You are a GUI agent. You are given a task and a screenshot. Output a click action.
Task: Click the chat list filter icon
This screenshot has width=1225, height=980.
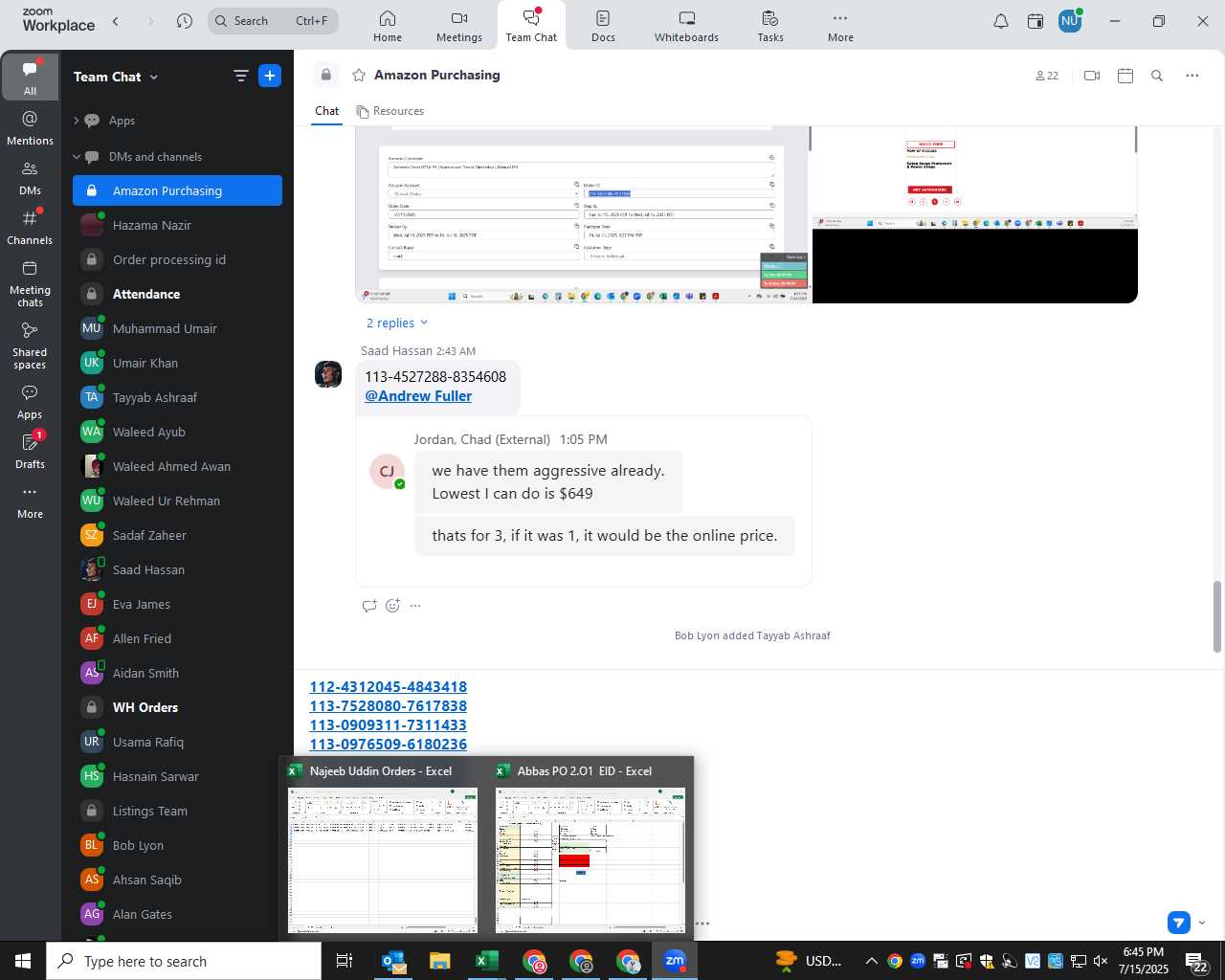pos(241,76)
